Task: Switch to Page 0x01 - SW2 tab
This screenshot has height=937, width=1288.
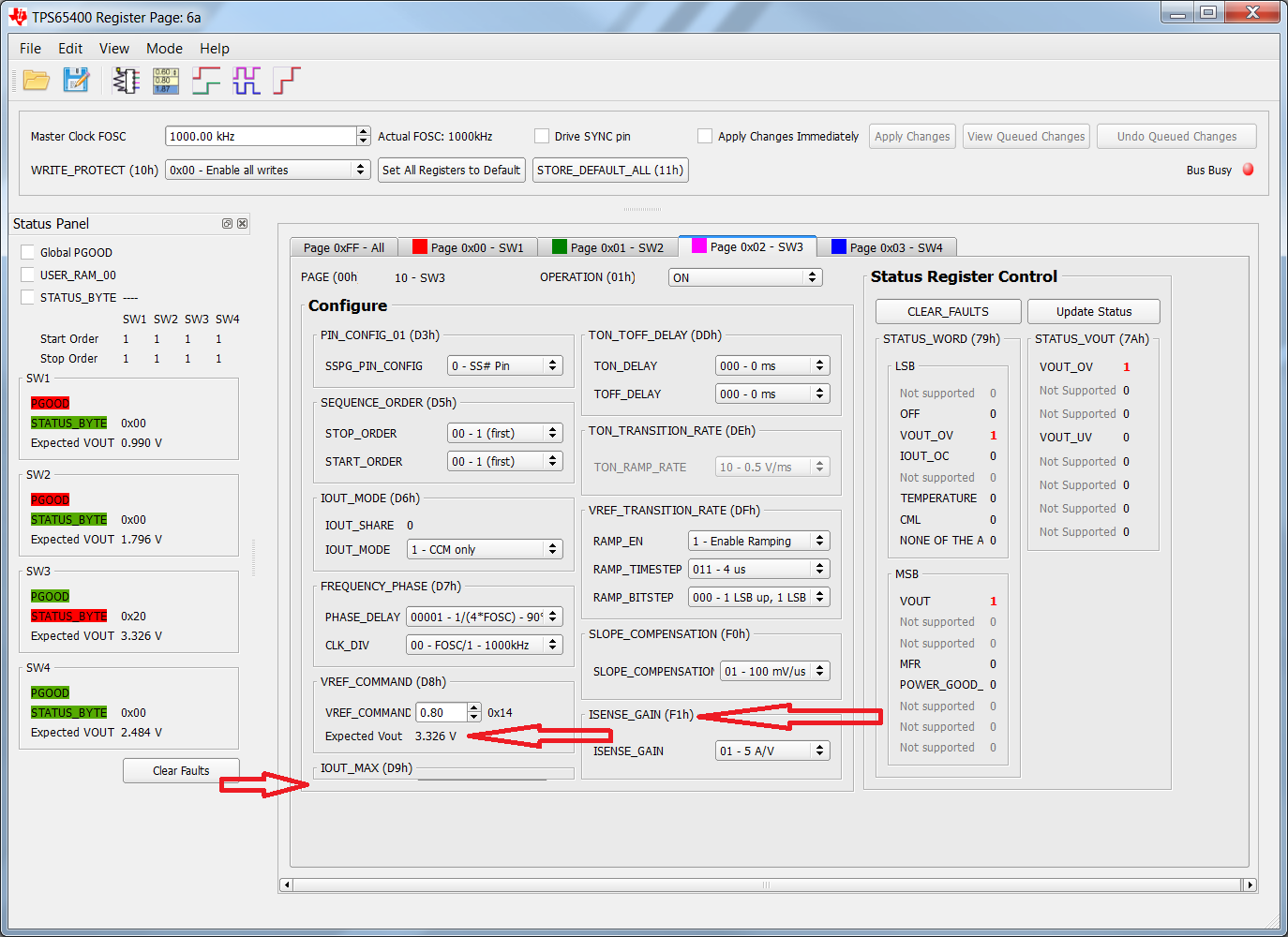Action: point(608,247)
